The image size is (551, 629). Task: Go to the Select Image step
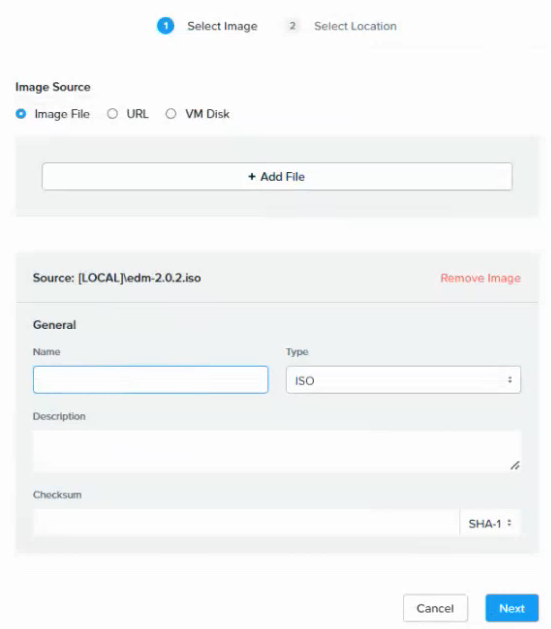[x=222, y=26]
